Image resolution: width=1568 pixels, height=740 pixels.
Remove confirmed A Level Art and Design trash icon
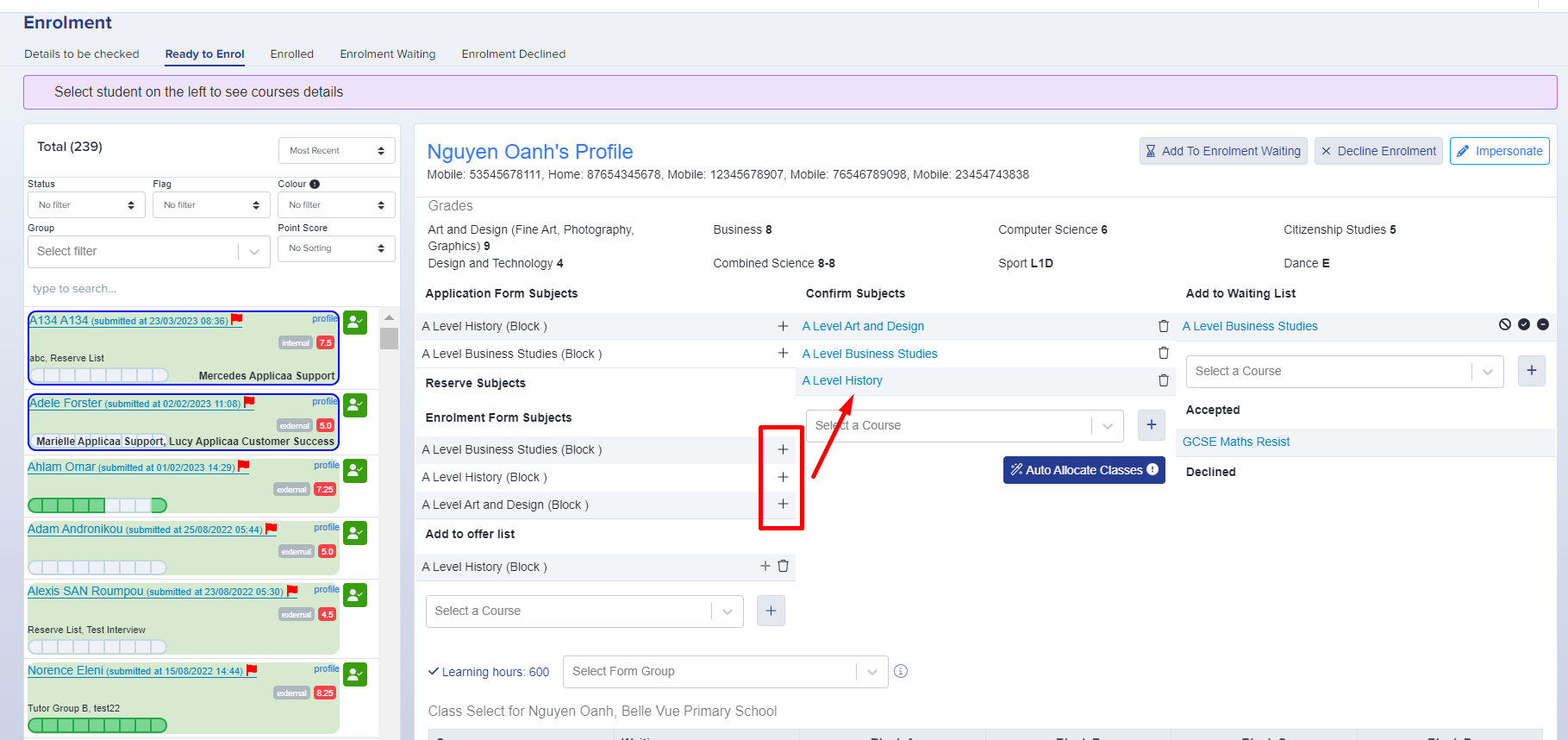click(1164, 326)
